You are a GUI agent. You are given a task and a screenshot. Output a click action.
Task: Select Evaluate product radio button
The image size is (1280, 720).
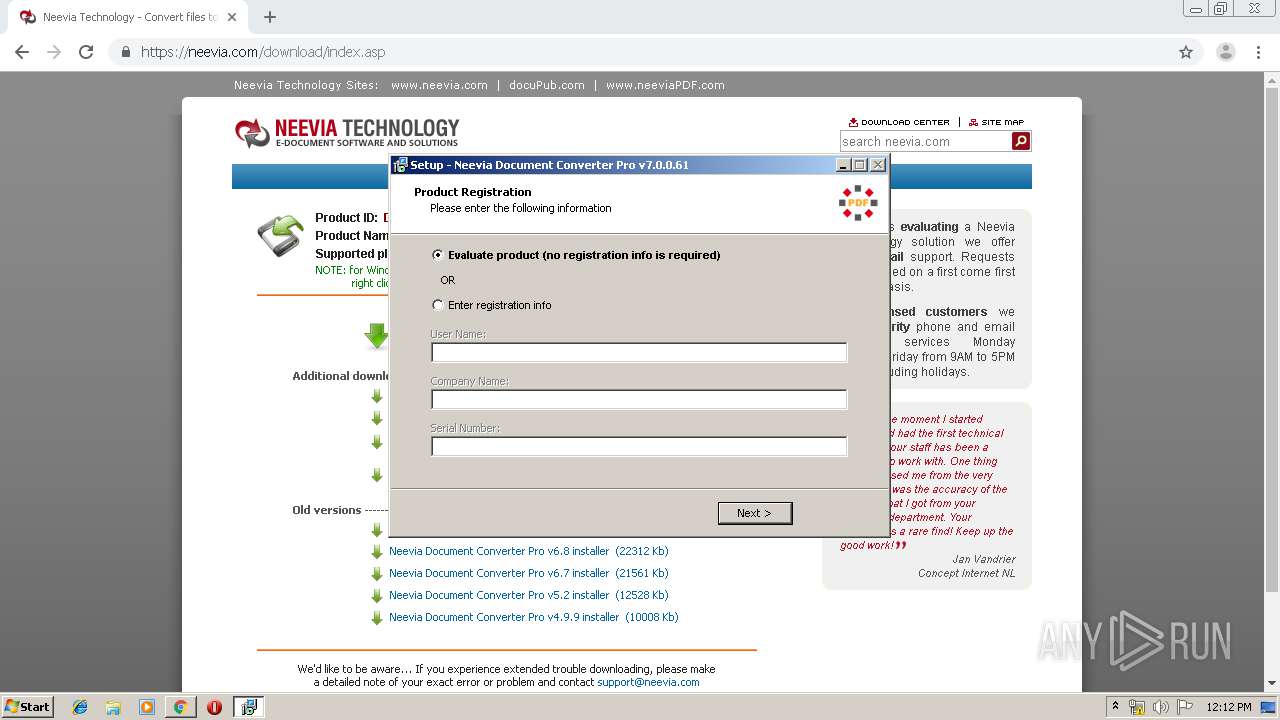[x=438, y=255]
